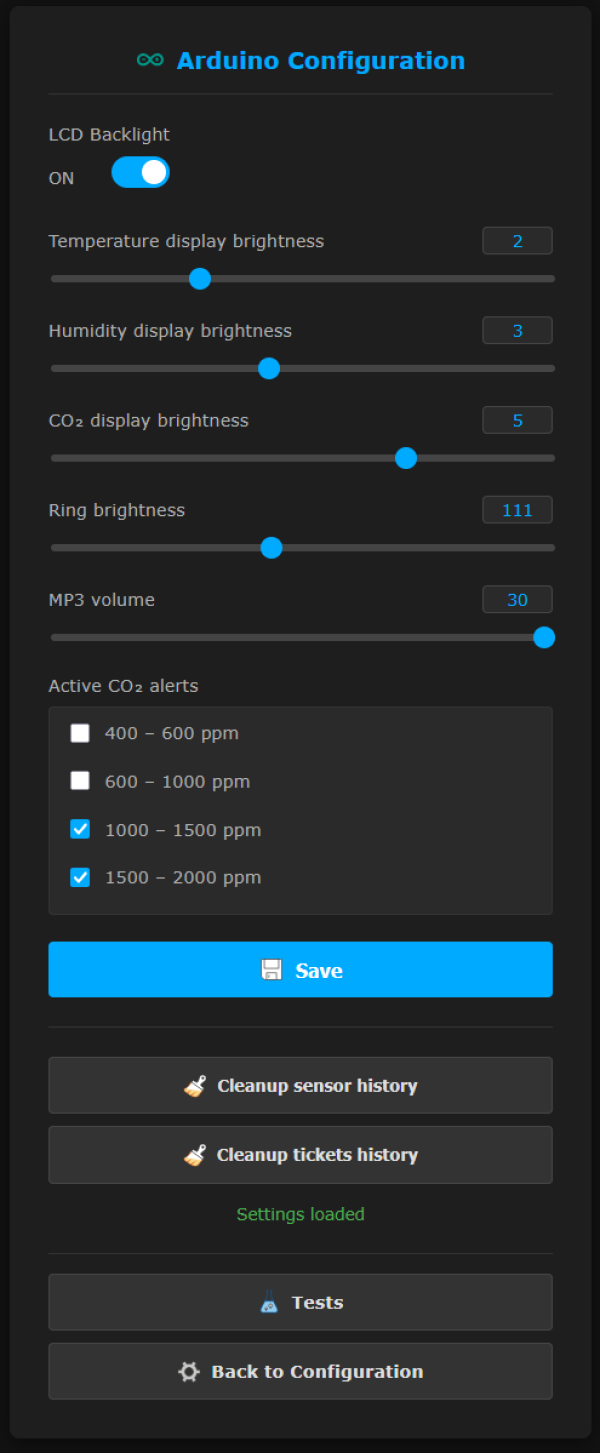Disable the 1500 – 2000 ppm alert

(80, 878)
